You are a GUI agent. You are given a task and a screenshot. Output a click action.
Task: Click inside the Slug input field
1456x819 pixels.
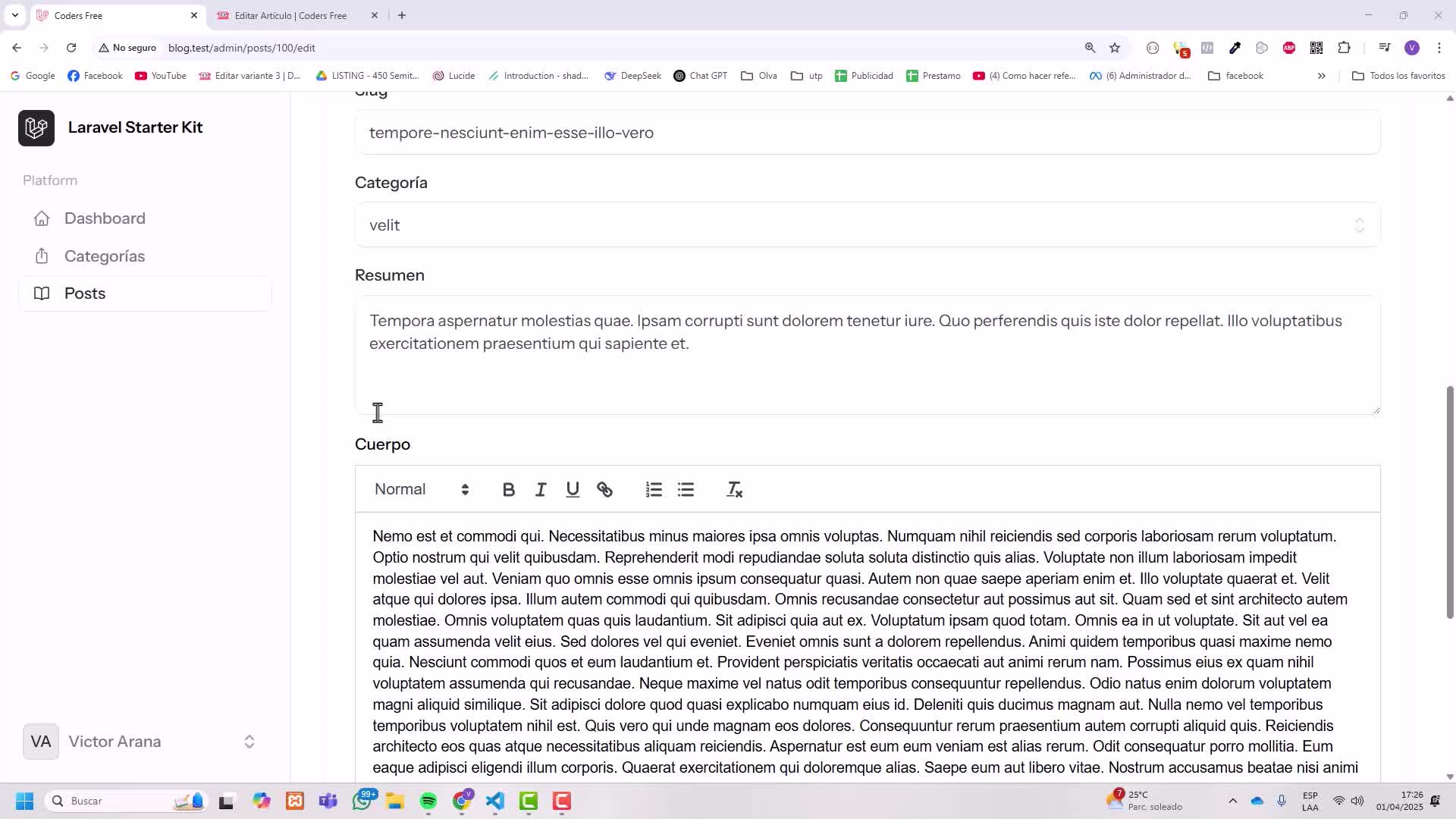tap(867, 133)
